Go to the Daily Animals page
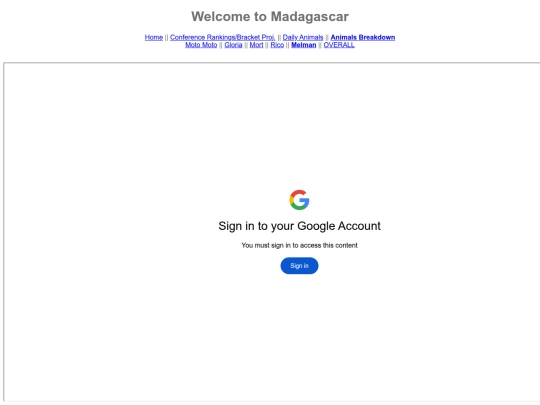This screenshot has height=405, width=540. click(x=303, y=37)
